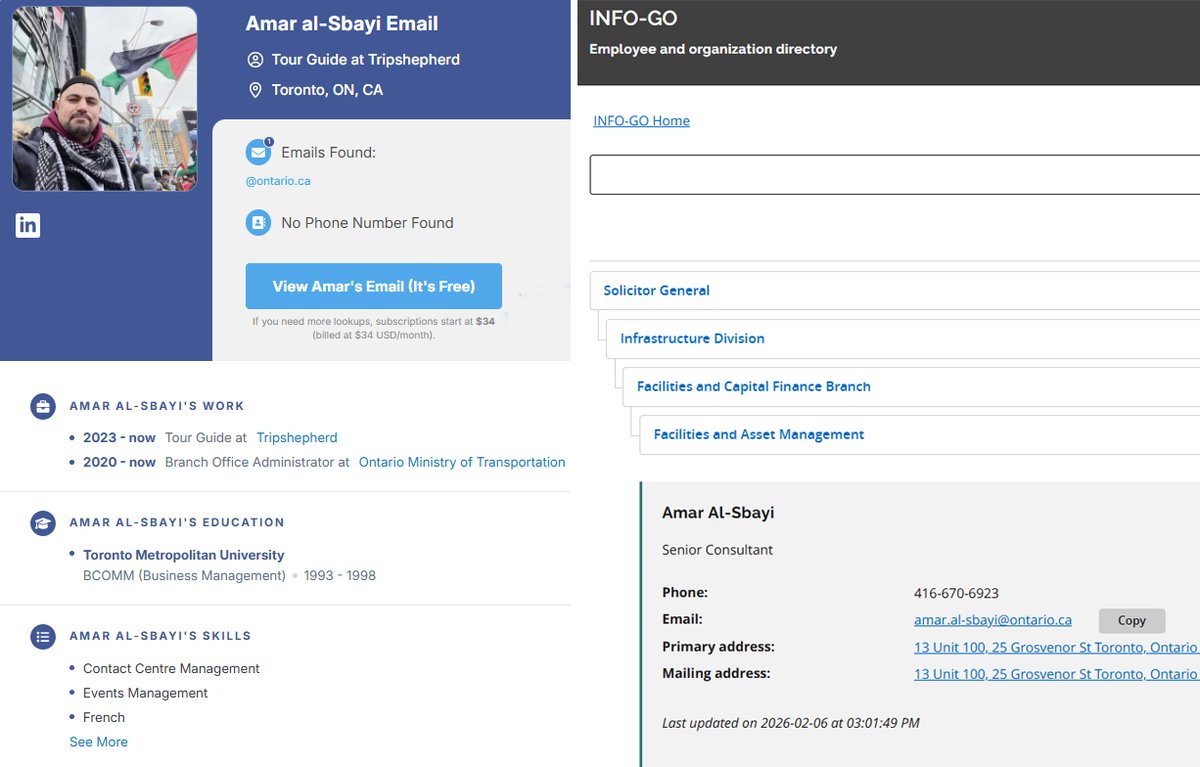Click the briefcase icon for the Work section
1200x767 pixels.
pos(43,406)
